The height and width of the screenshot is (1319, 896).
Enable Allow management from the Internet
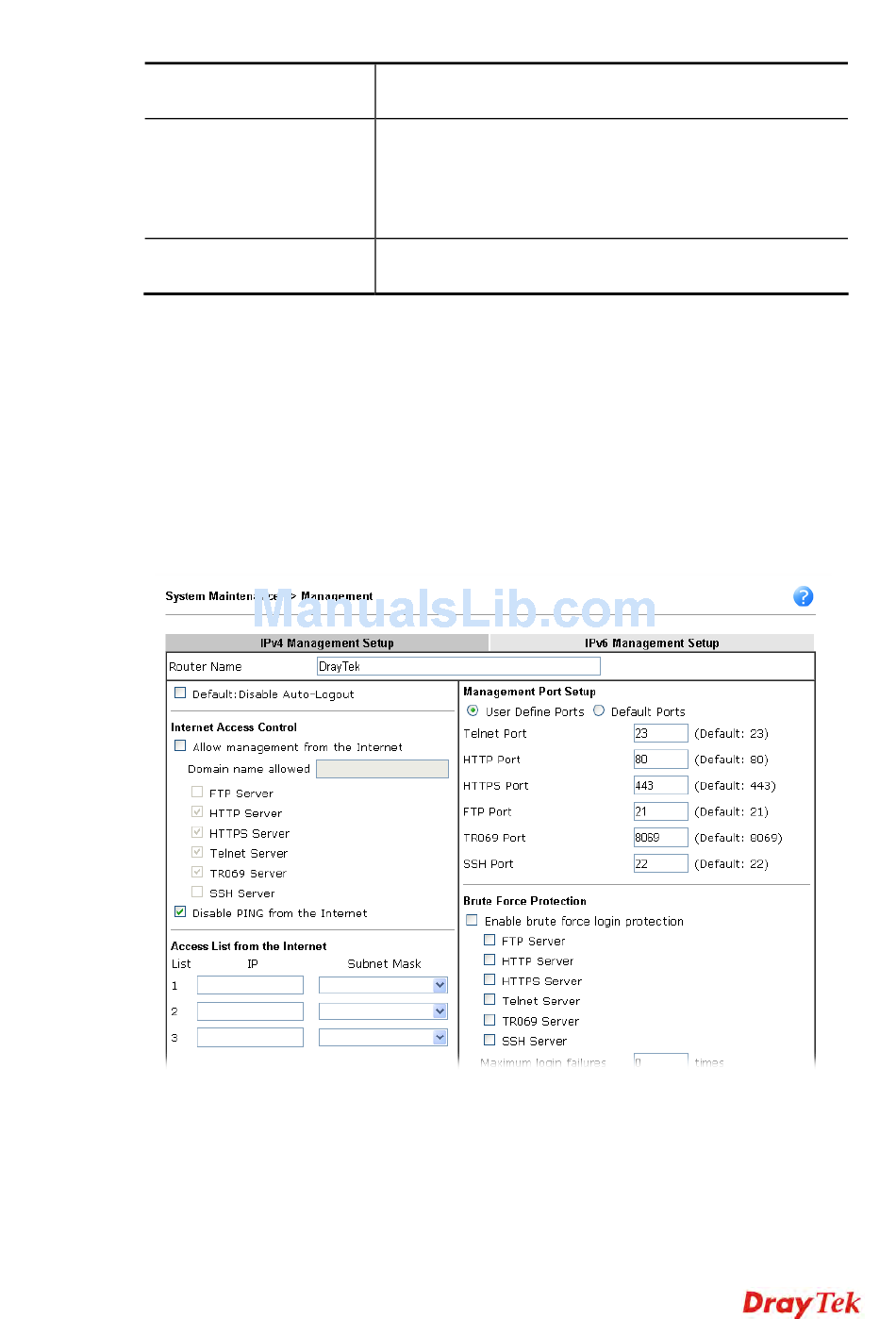point(180,745)
